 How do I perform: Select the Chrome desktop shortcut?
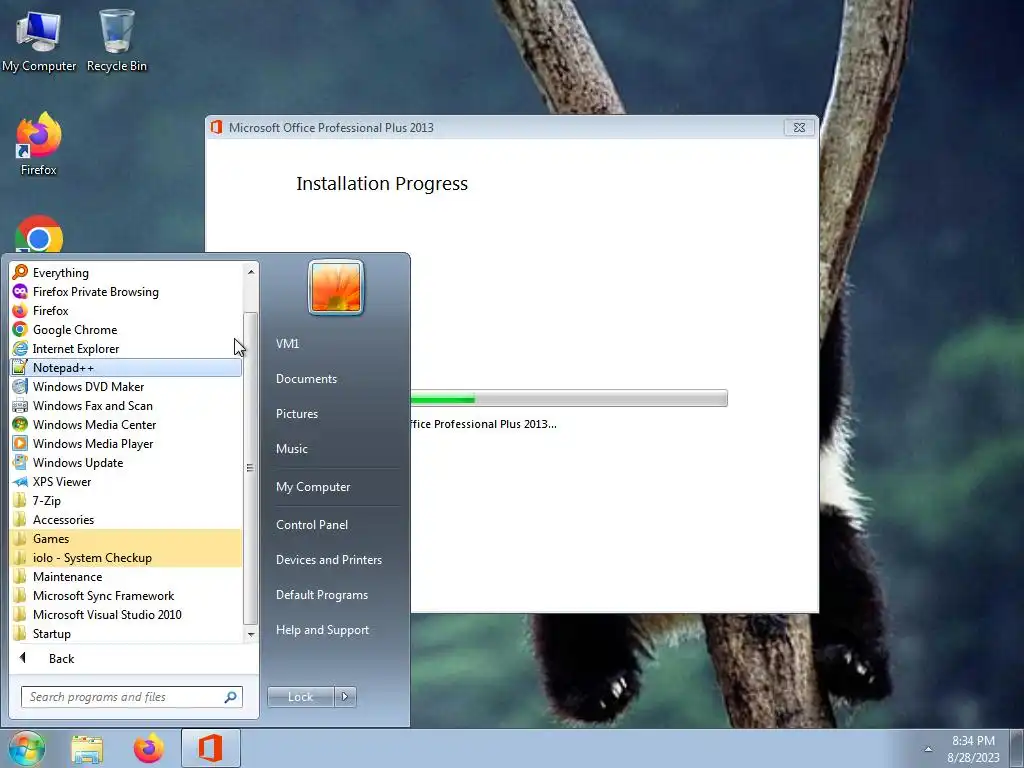(x=39, y=235)
